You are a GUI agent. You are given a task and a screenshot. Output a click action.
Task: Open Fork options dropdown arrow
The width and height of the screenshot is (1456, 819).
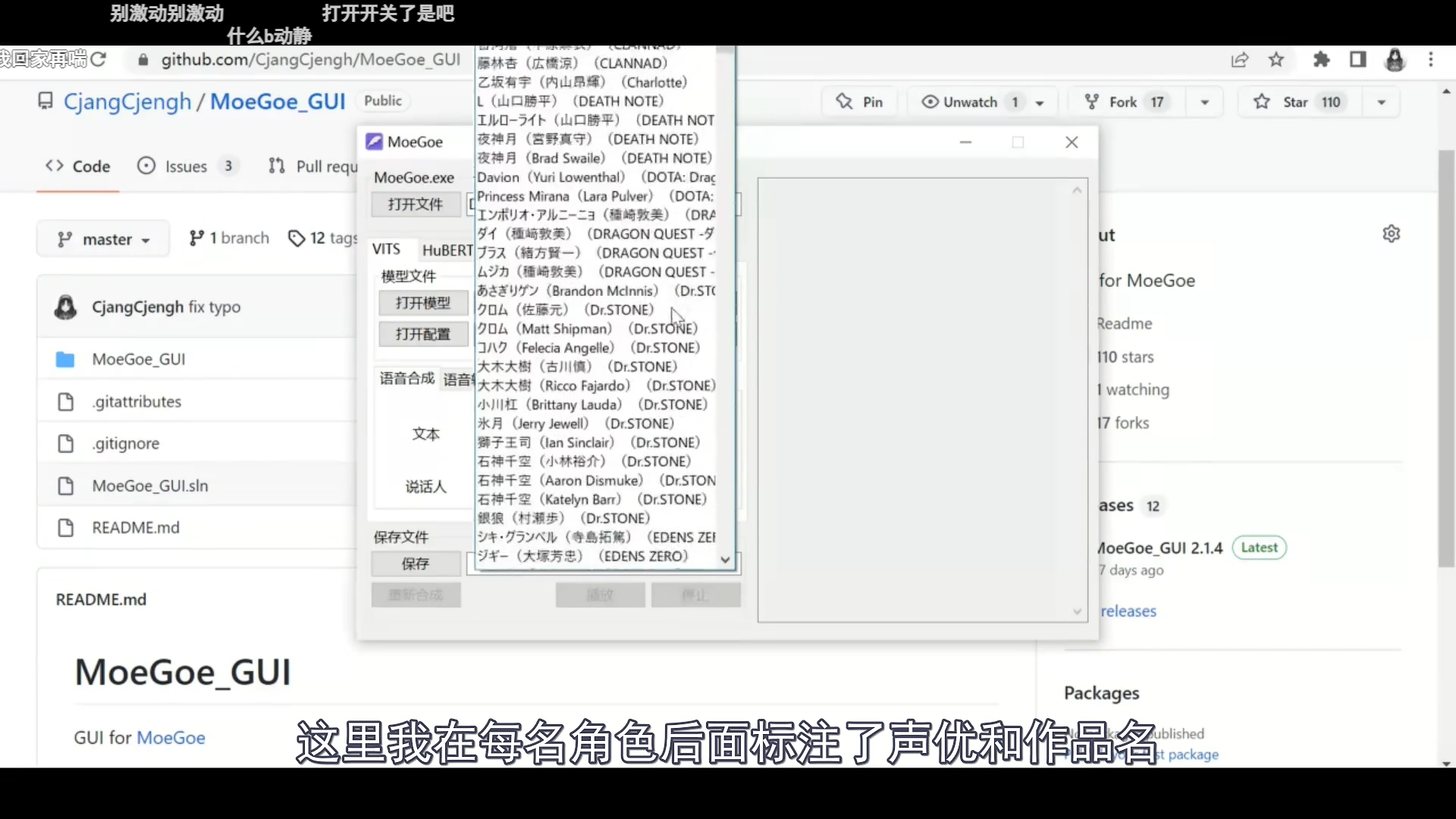tap(1204, 102)
